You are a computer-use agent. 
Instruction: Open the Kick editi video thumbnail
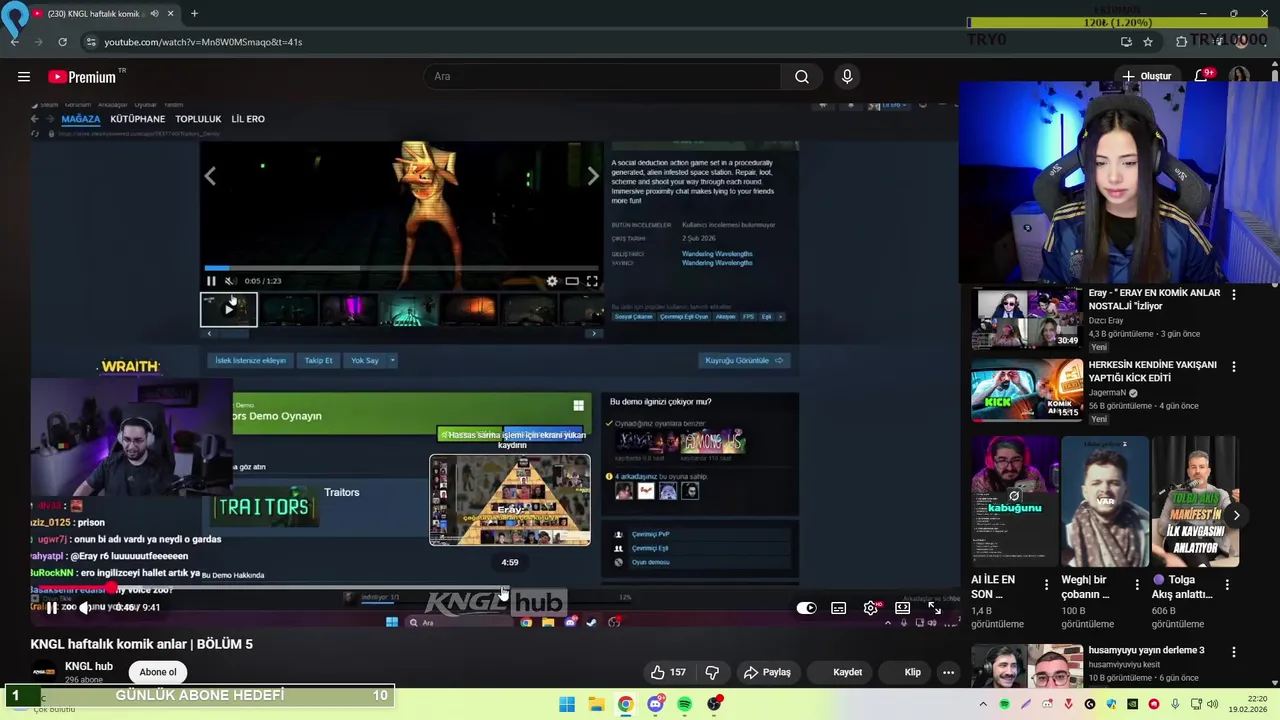point(1027,390)
